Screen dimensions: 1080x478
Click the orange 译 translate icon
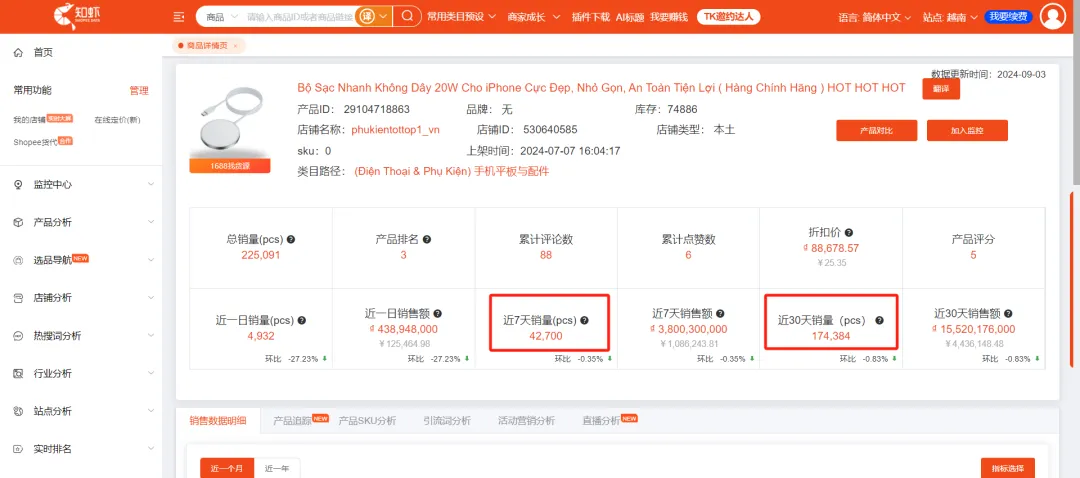(367, 16)
